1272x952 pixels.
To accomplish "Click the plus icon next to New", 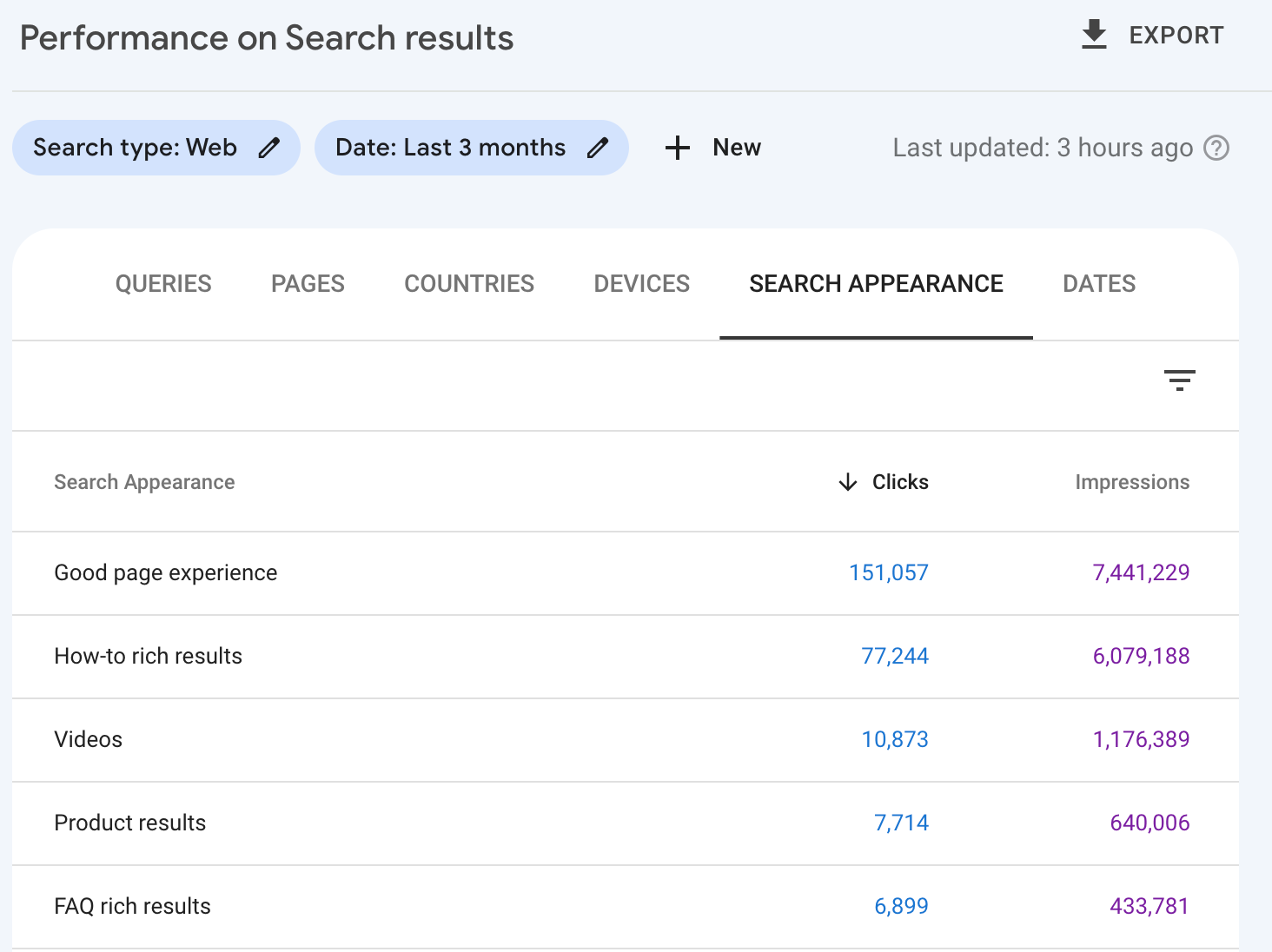I will click(677, 148).
